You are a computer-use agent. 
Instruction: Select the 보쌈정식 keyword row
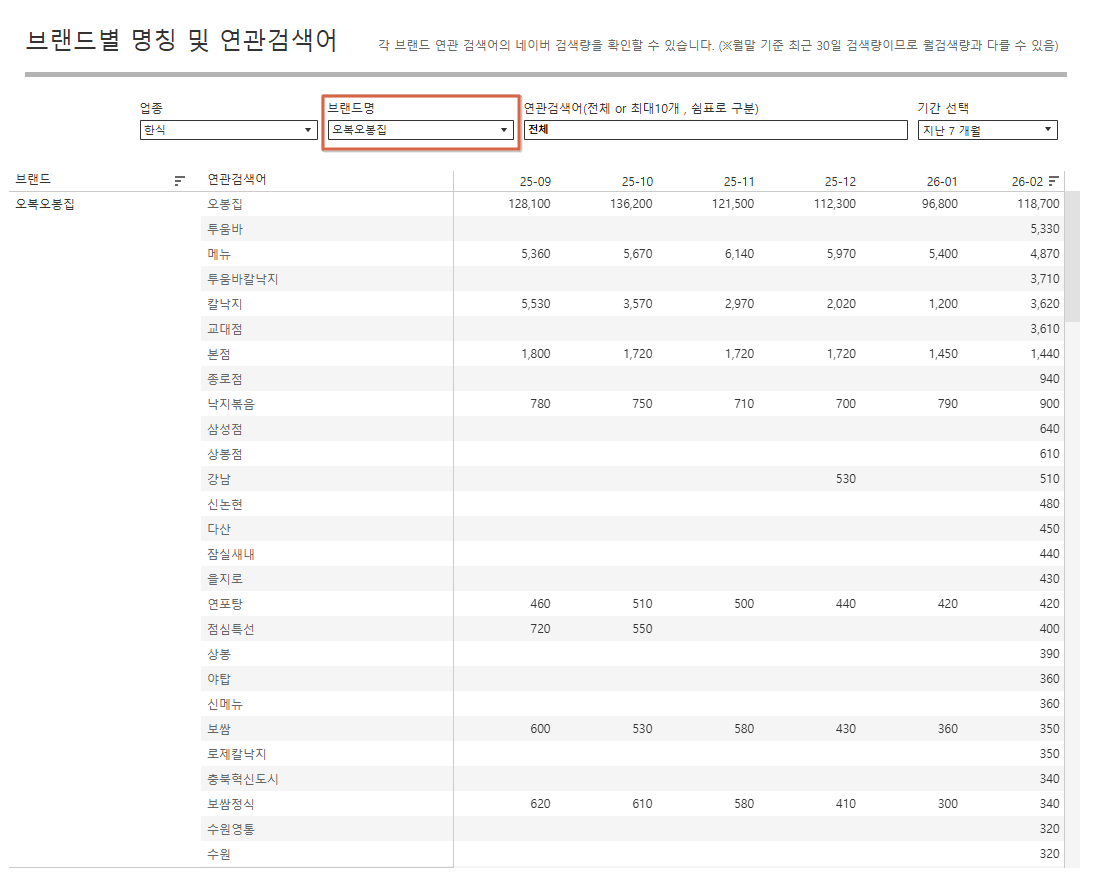231,804
